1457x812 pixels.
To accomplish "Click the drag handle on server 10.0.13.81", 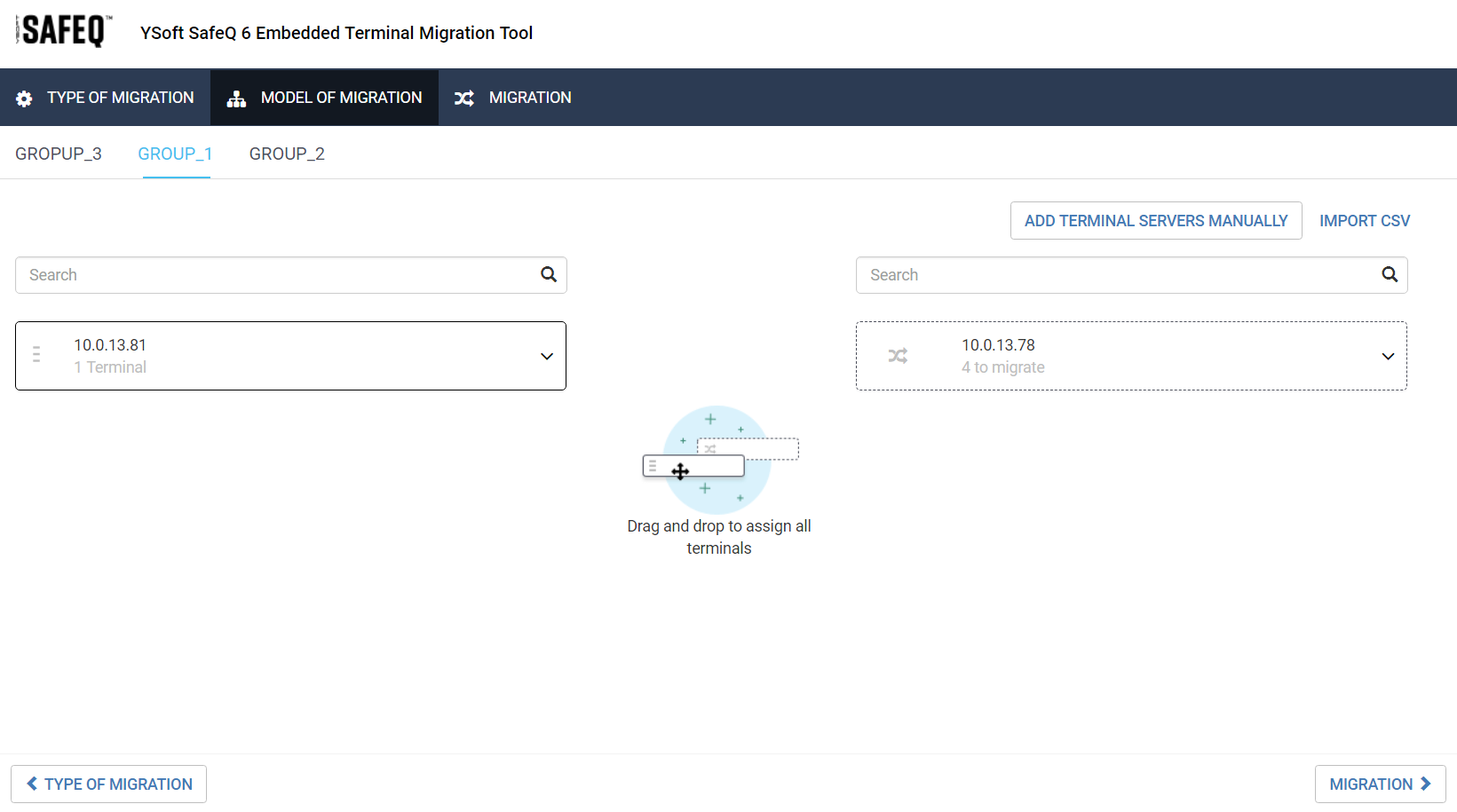I will [x=36, y=355].
